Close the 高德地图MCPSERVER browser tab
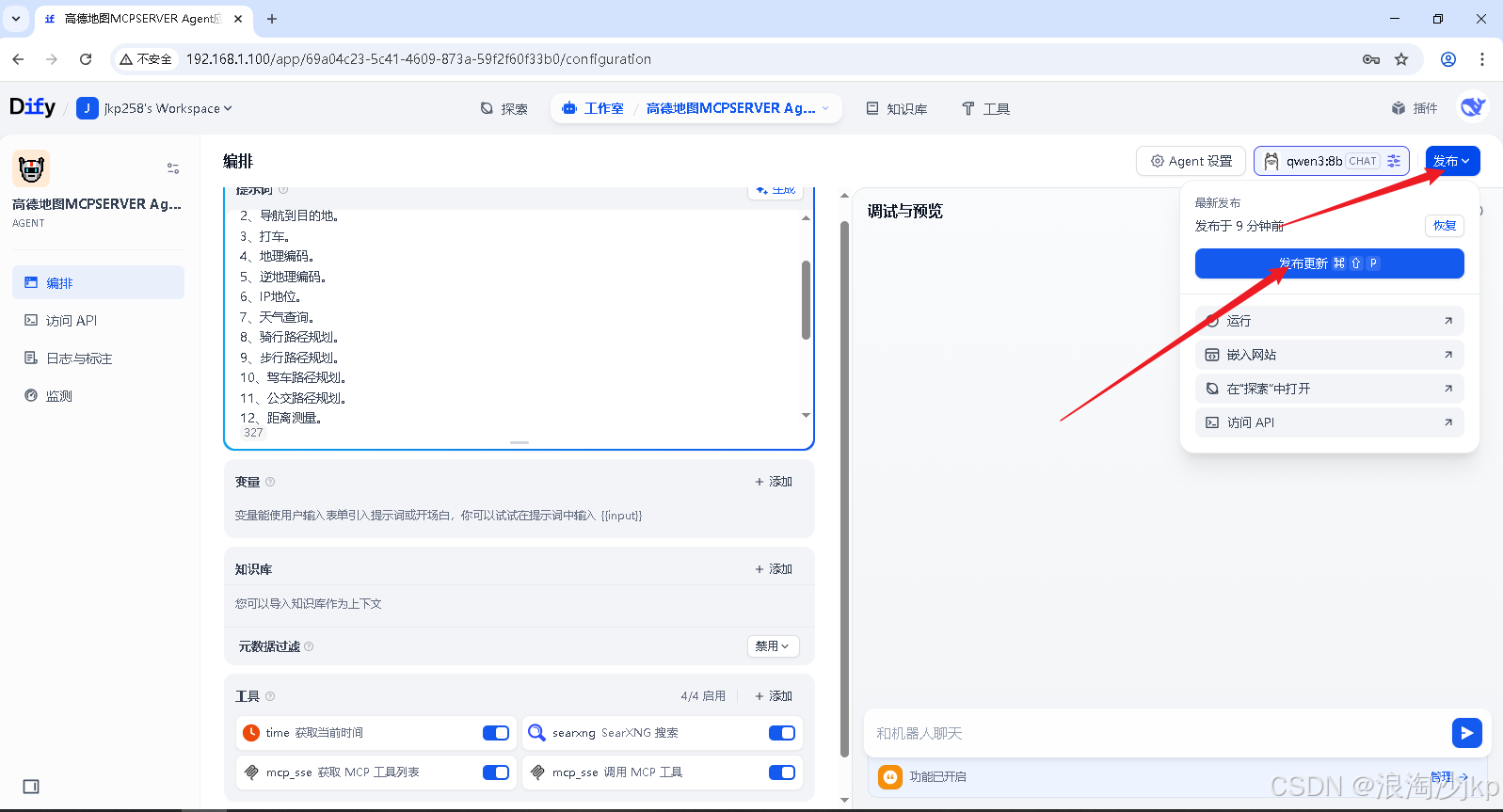The width and height of the screenshot is (1503, 812). point(238,19)
